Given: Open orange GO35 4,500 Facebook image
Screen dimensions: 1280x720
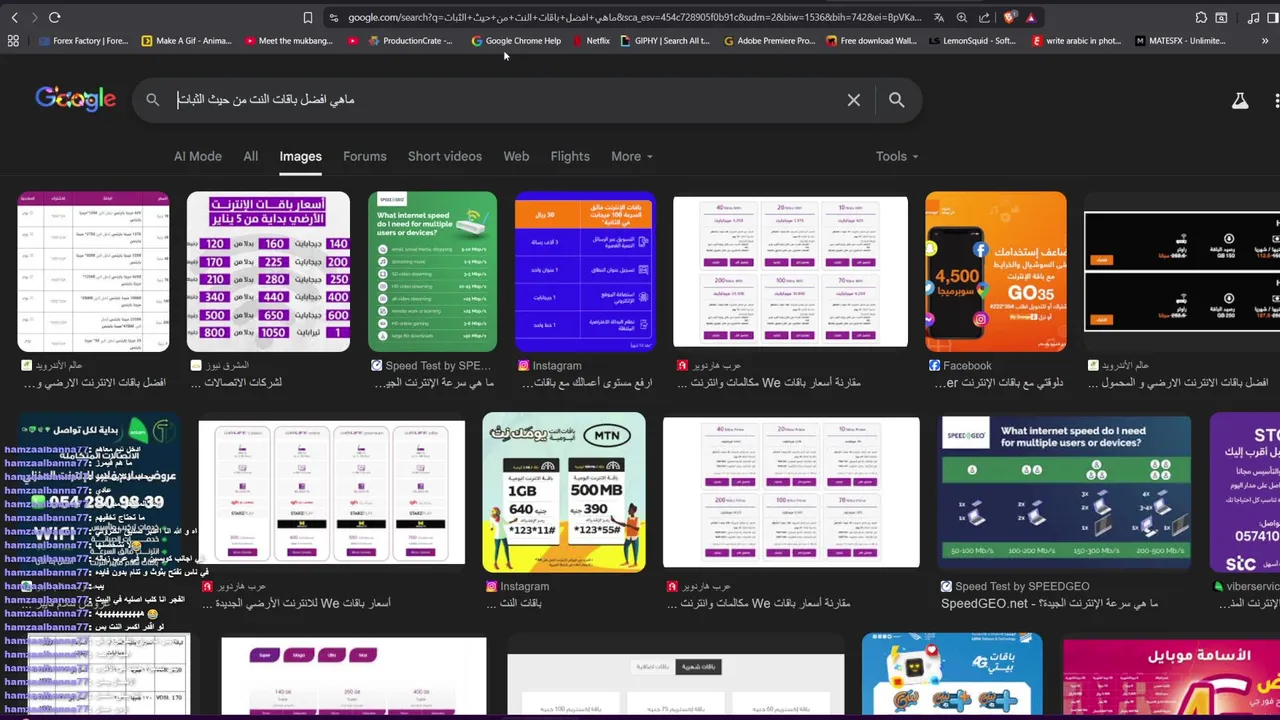Looking at the screenshot, I should (x=996, y=272).
